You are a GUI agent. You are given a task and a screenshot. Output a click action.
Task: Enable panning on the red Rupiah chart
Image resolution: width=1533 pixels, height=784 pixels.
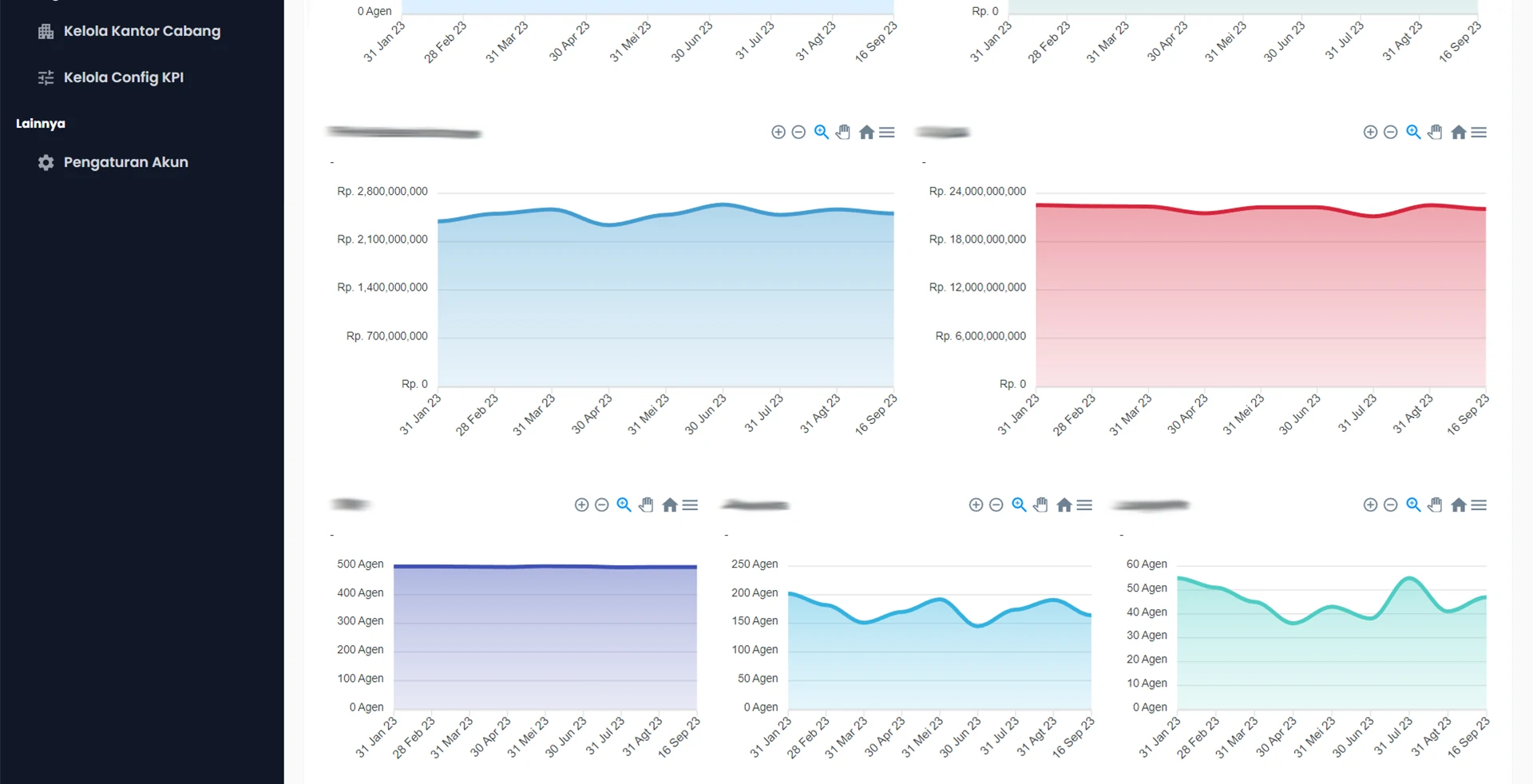[1435, 133]
